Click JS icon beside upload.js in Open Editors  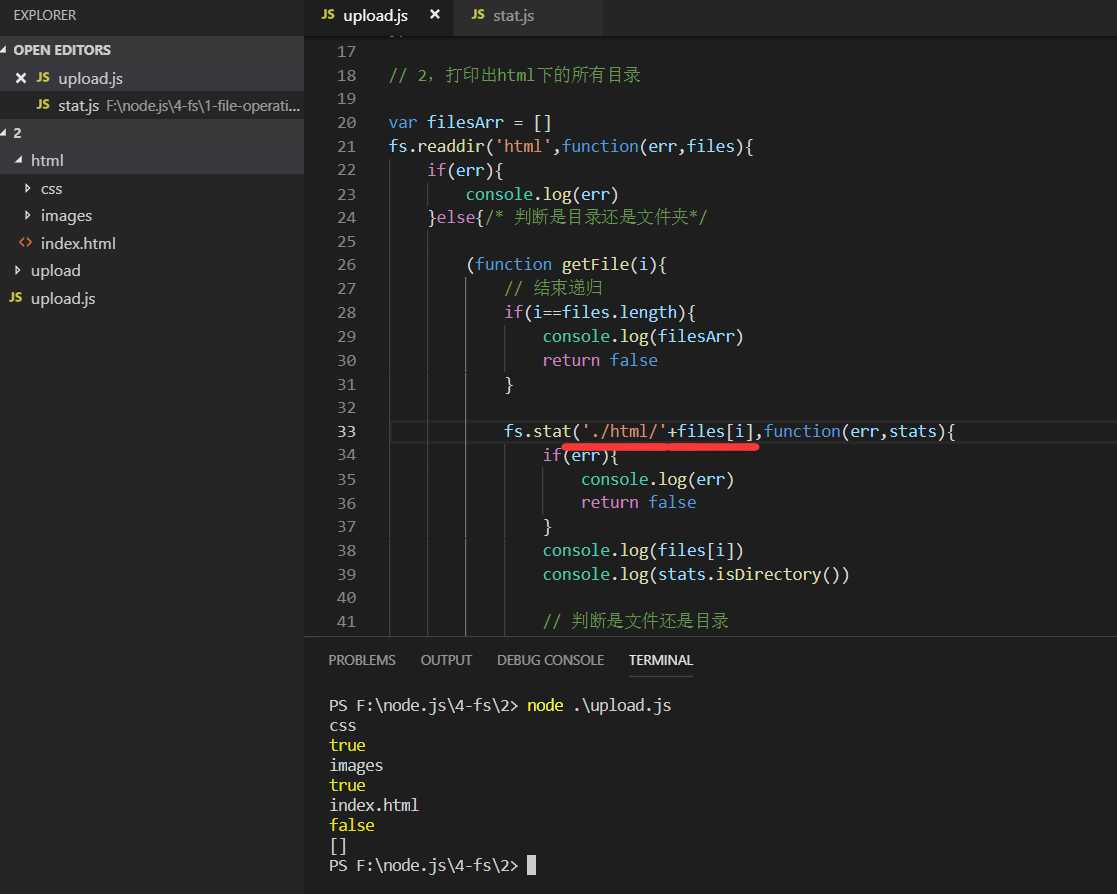[43, 78]
